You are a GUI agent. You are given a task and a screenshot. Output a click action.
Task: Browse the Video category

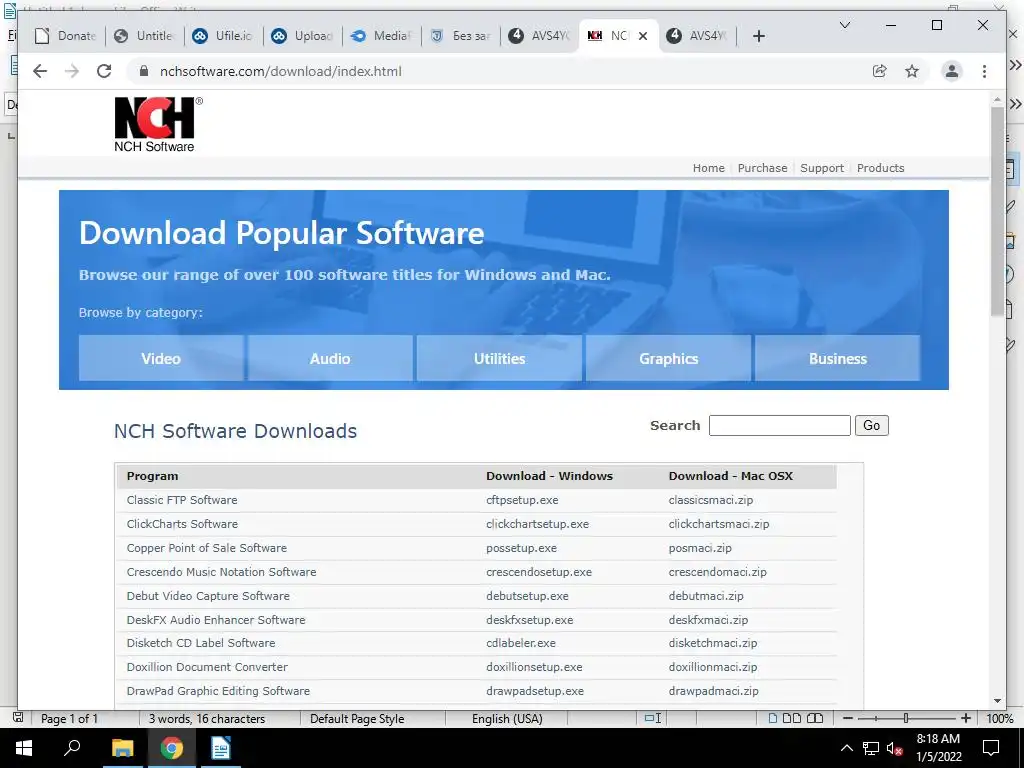[x=161, y=358]
